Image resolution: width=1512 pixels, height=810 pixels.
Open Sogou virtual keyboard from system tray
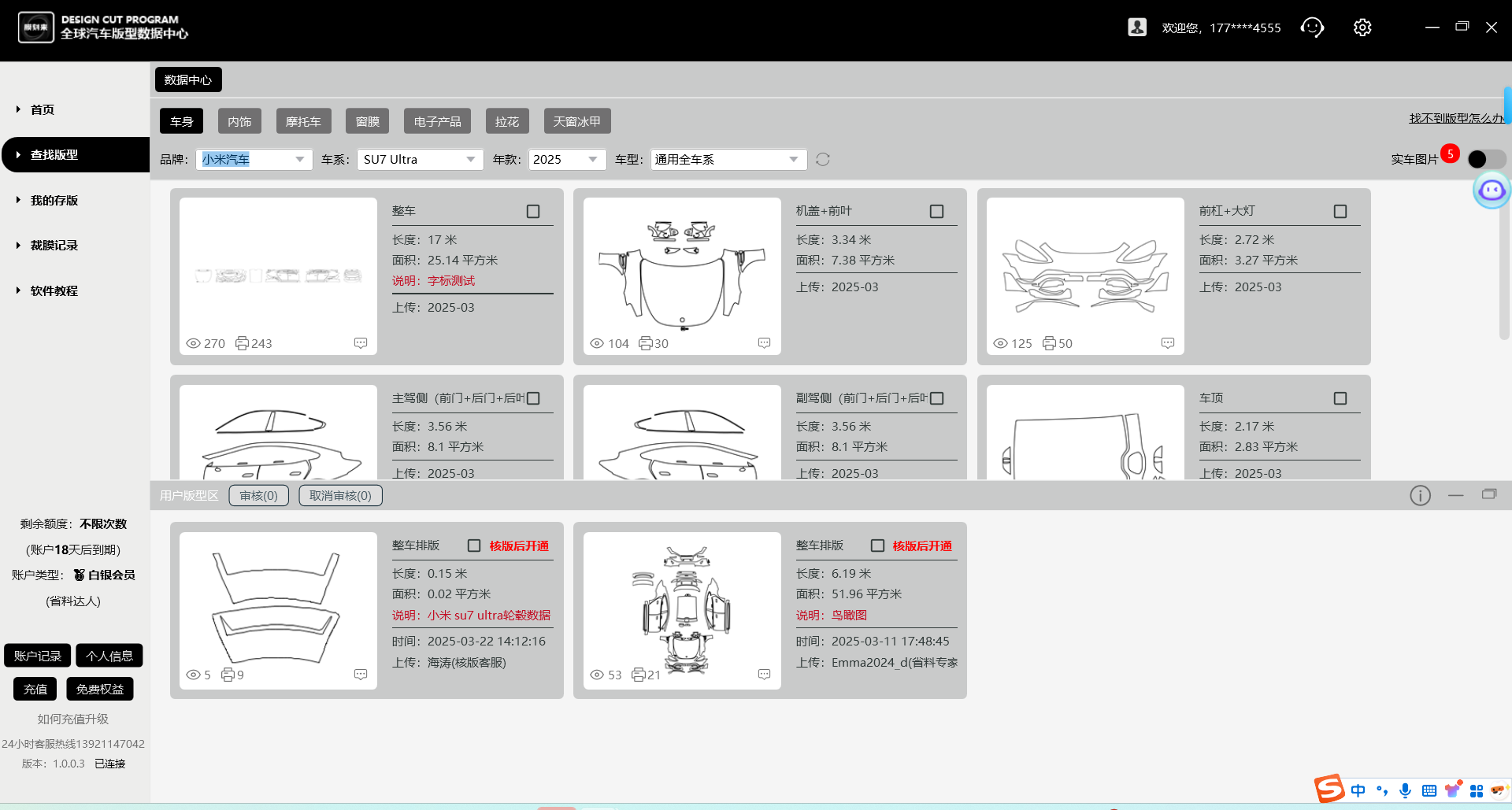(1429, 790)
